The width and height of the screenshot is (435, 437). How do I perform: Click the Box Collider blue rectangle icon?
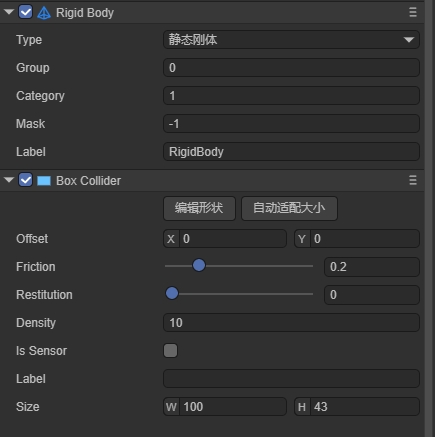(x=44, y=181)
